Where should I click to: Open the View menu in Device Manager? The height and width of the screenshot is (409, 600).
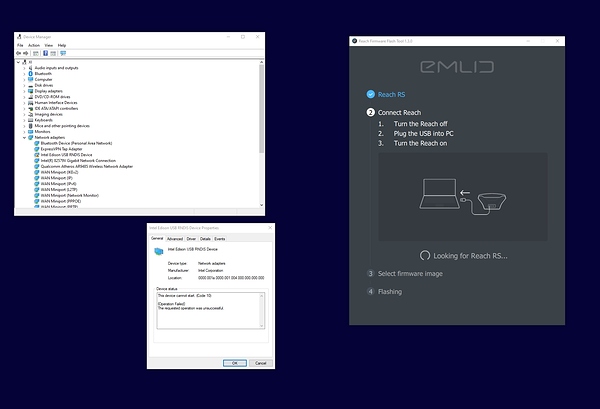pyautogui.click(x=49, y=45)
